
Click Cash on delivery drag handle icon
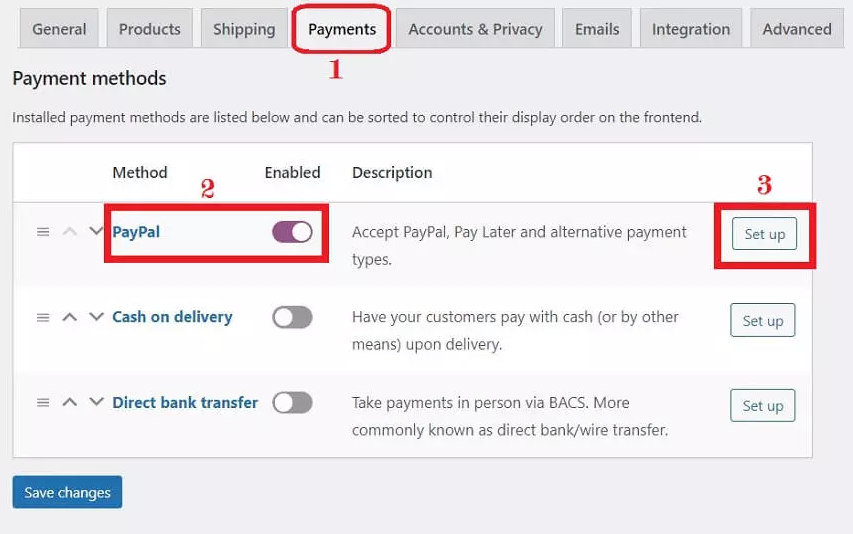(x=43, y=317)
